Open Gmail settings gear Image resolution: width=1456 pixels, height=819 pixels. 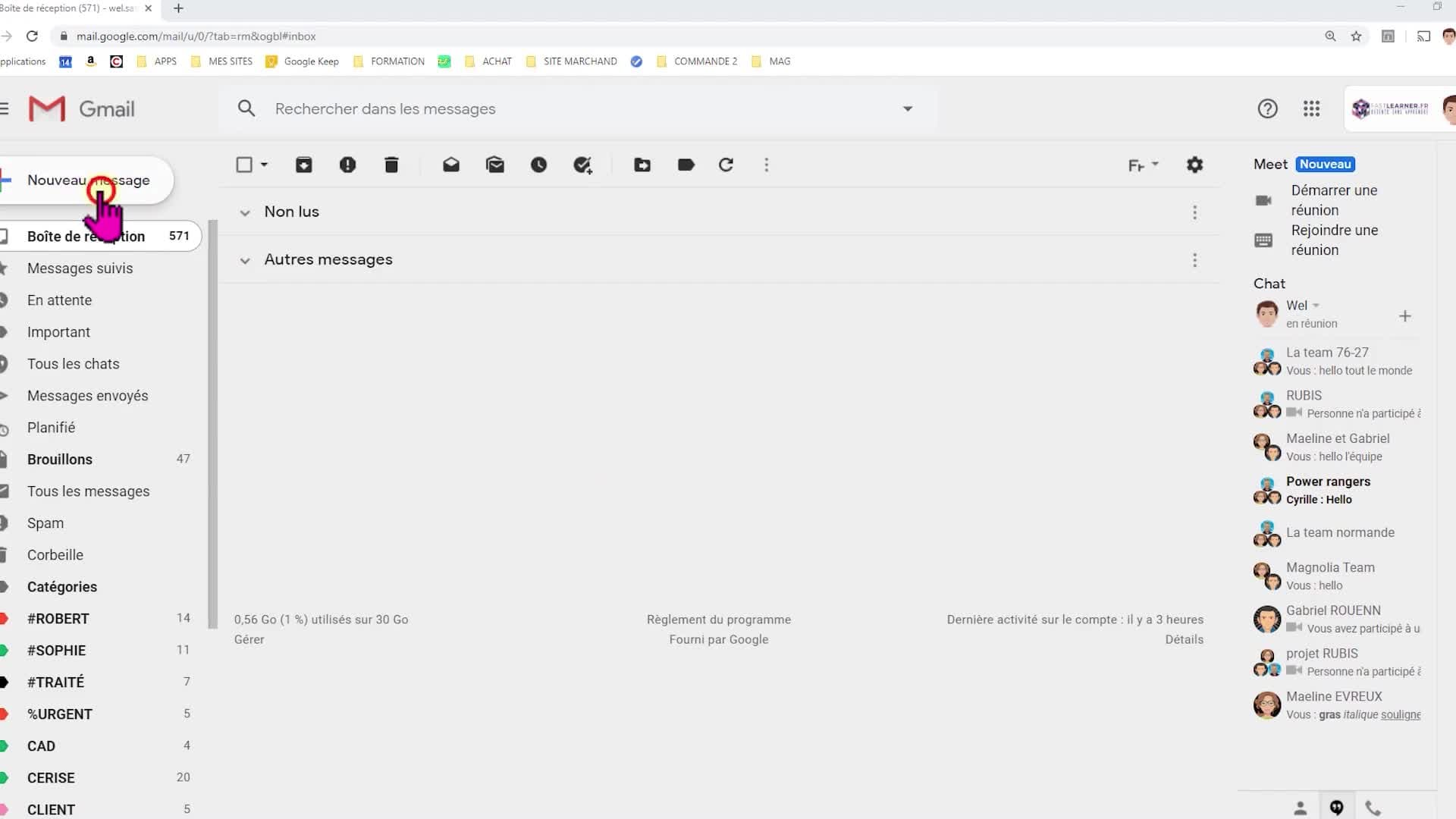tap(1194, 165)
